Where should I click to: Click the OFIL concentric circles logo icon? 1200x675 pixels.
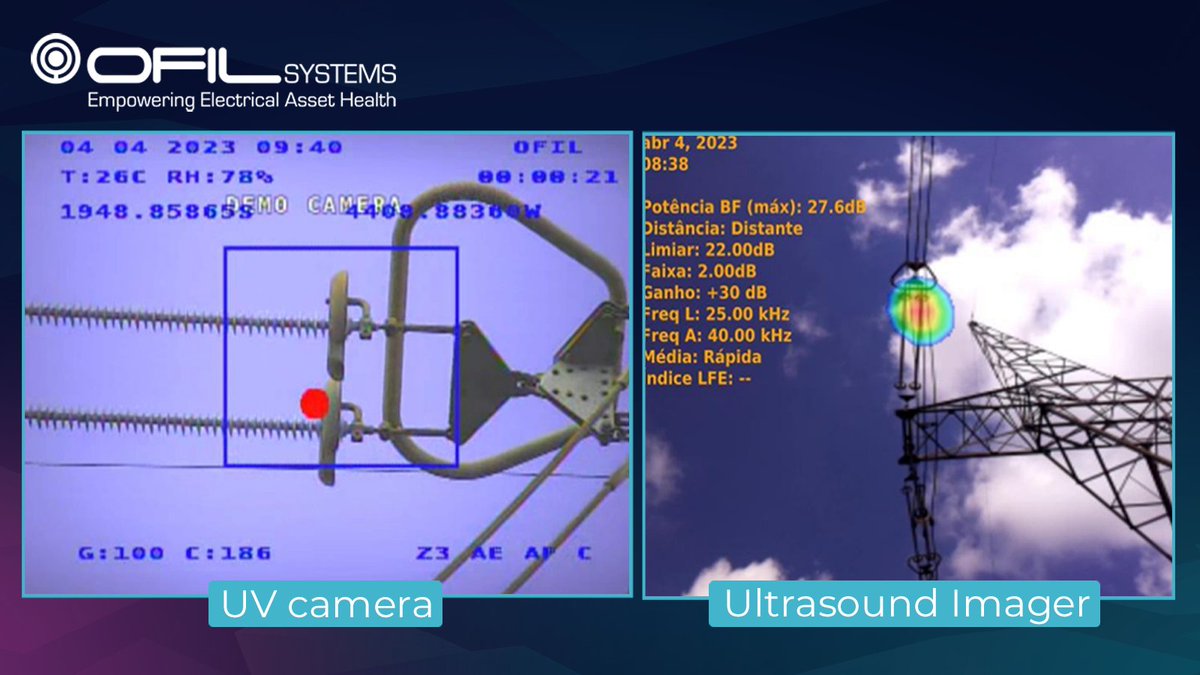[x=55, y=60]
